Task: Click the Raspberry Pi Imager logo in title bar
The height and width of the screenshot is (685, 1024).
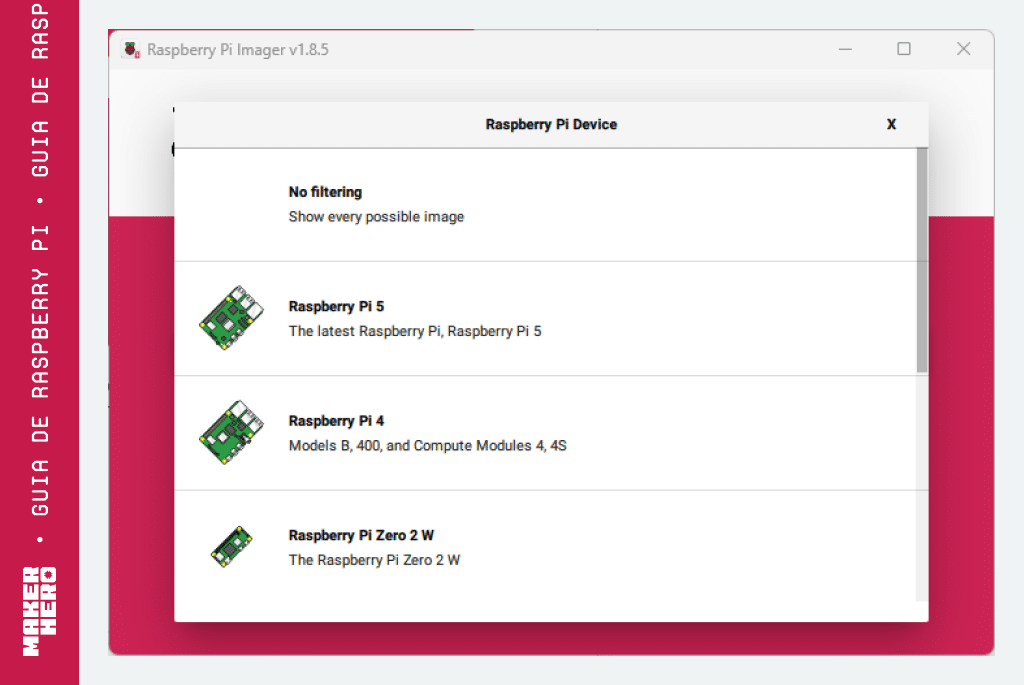Action: pos(131,50)
